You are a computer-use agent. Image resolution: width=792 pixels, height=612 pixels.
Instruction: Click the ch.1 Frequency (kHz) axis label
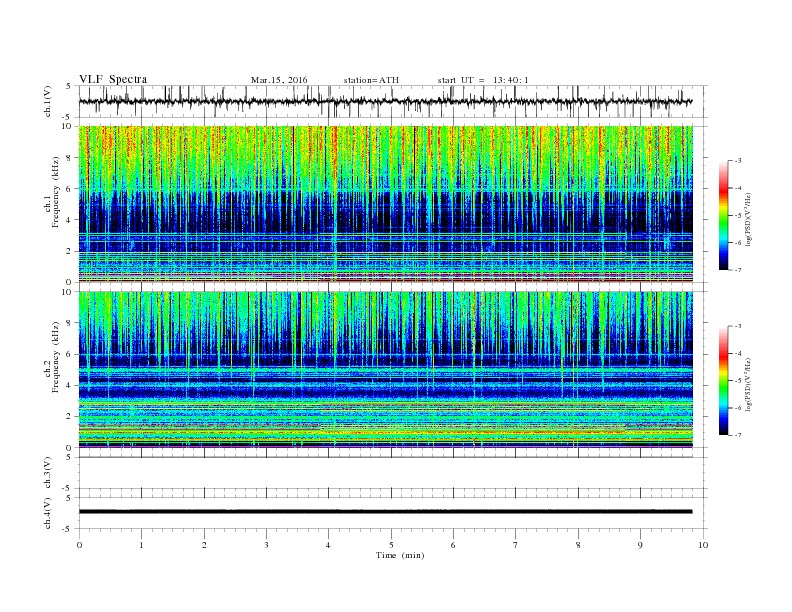[x=53, y=192]
